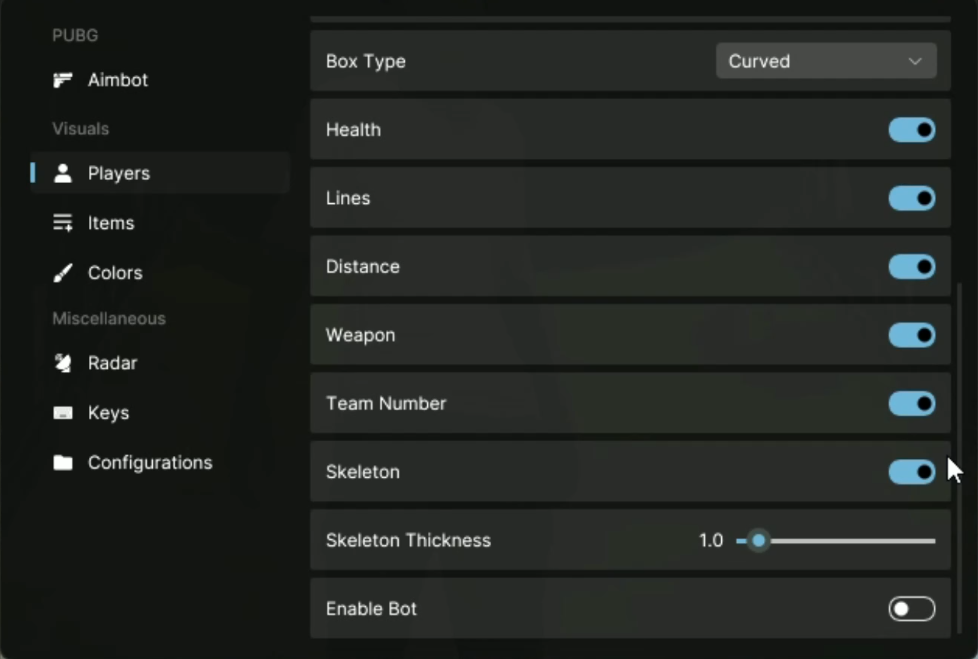This screenshot has height=659, width=978.
Task: Click the Skeleton Thickness slider handle
Action: (x=759, y=541)
